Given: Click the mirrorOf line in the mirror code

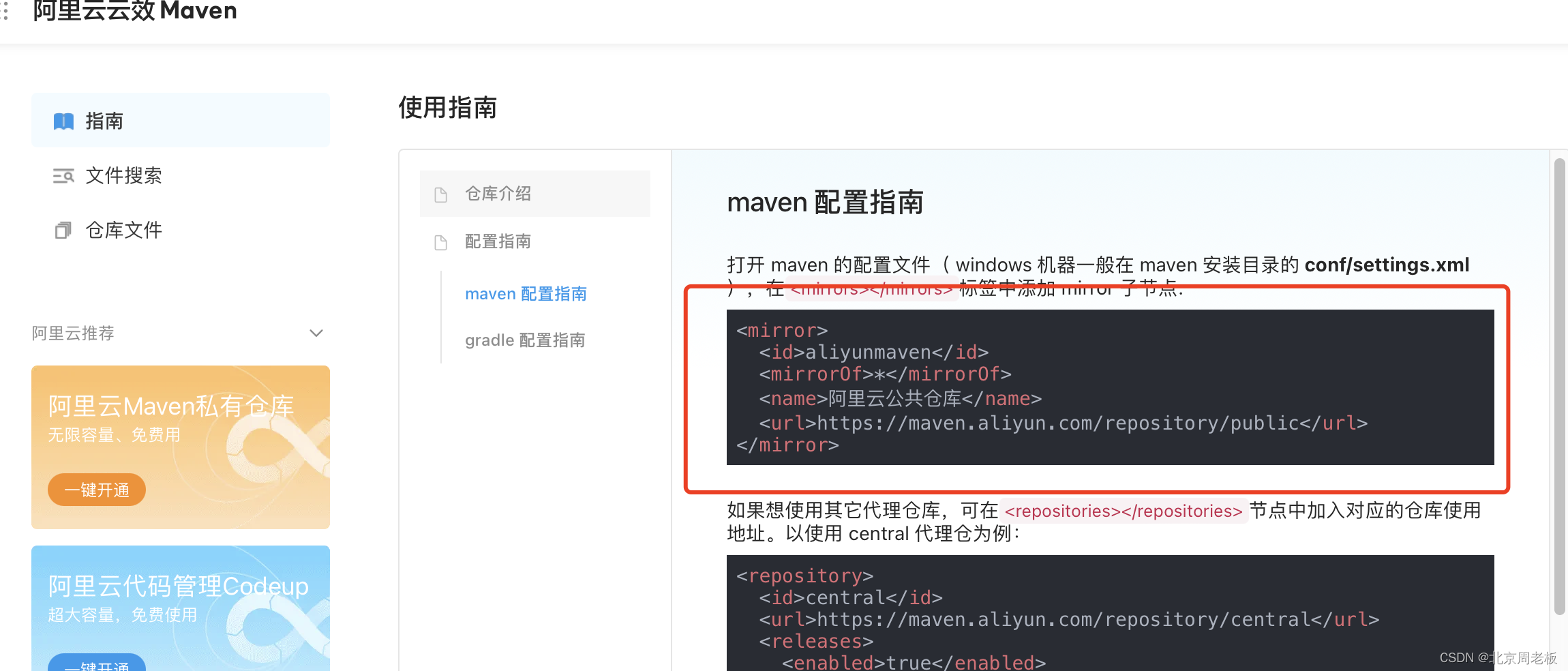Looking at the screenshot, I should click(x=886, y=374).
